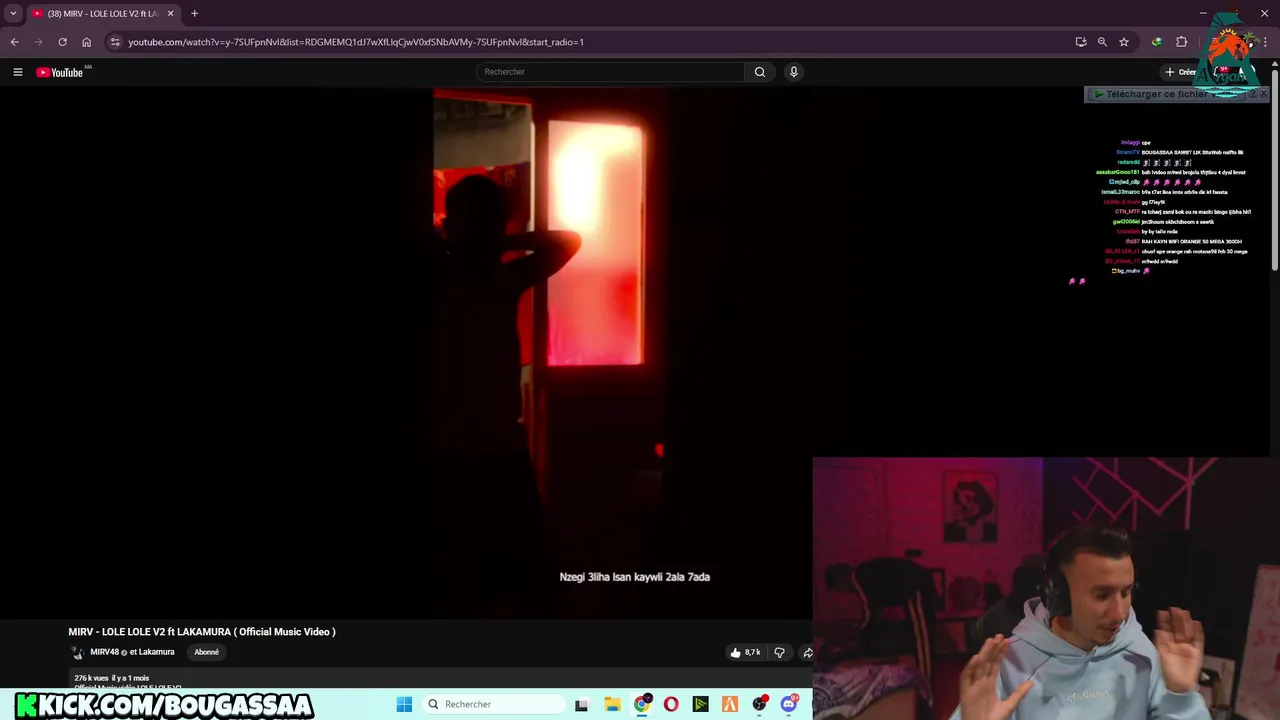Open the orange app icon on taskbar
Image resolution: width=1280 pixels, height=720 pixels.
pos(730,704)
